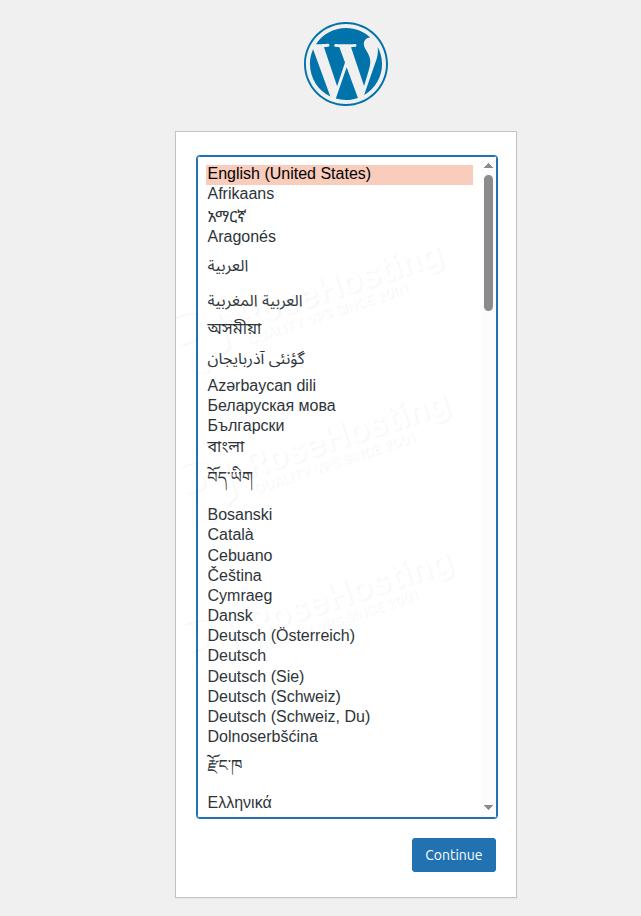Select Беларуская мова language

coord(340,405)
